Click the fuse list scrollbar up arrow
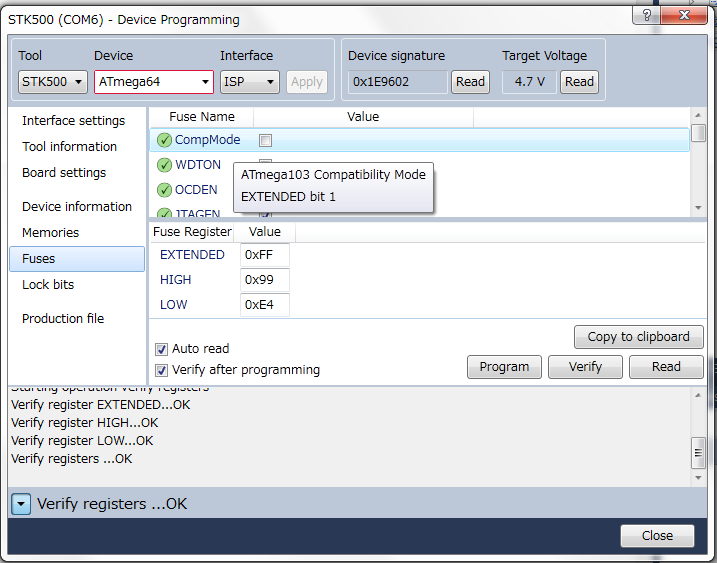This screenshot has width=717, height=563. [698, 115]
